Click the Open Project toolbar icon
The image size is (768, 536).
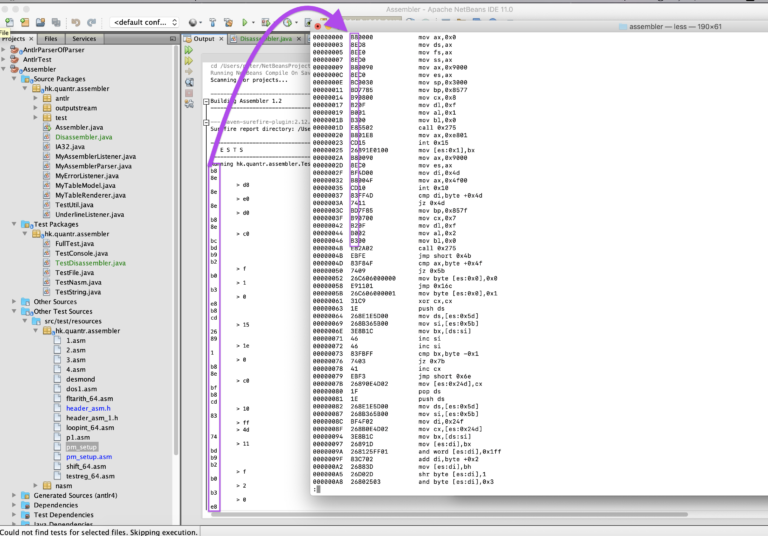point(41,22)
